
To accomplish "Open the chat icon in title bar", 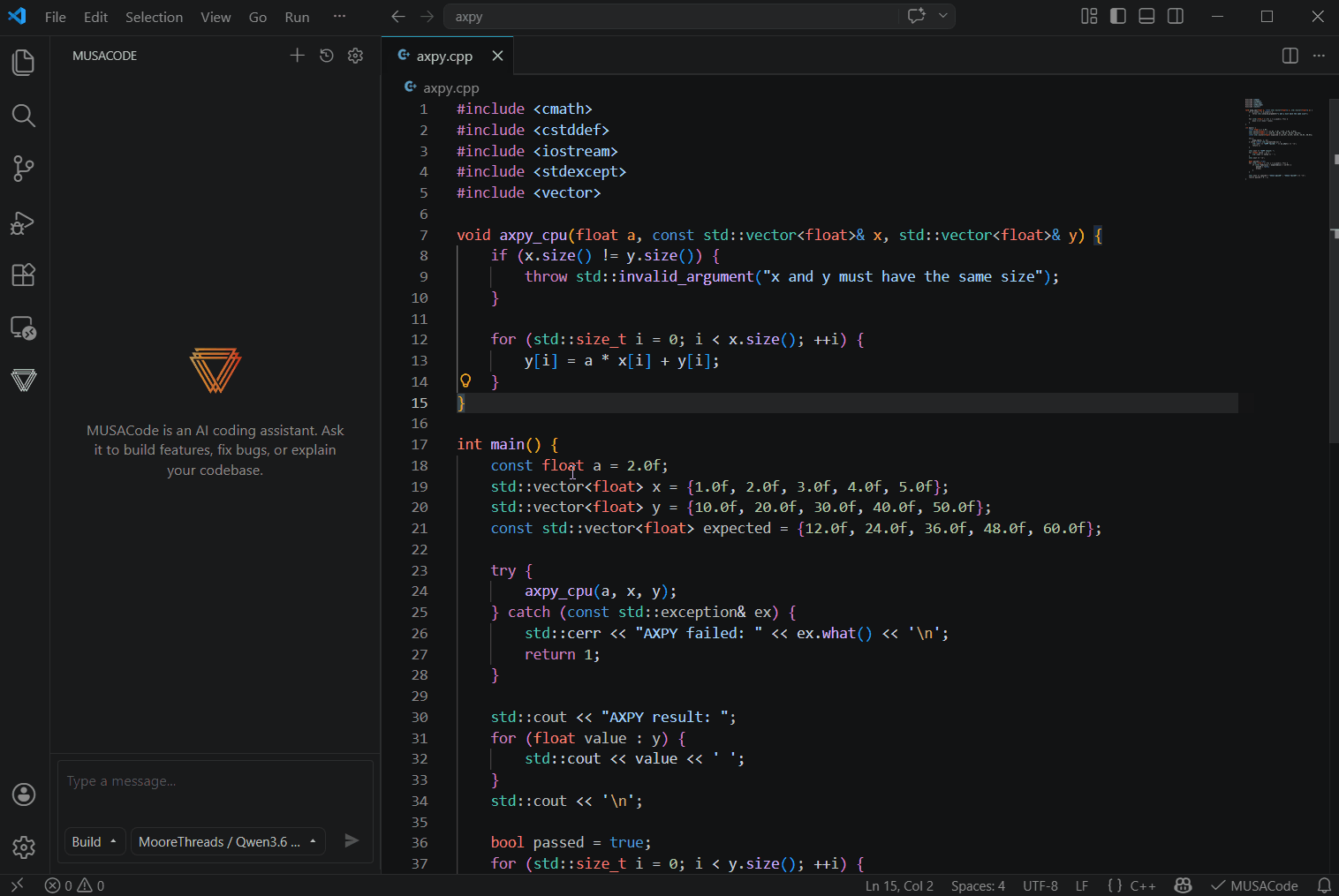I will pyautogui.click(x=917, y=16).
